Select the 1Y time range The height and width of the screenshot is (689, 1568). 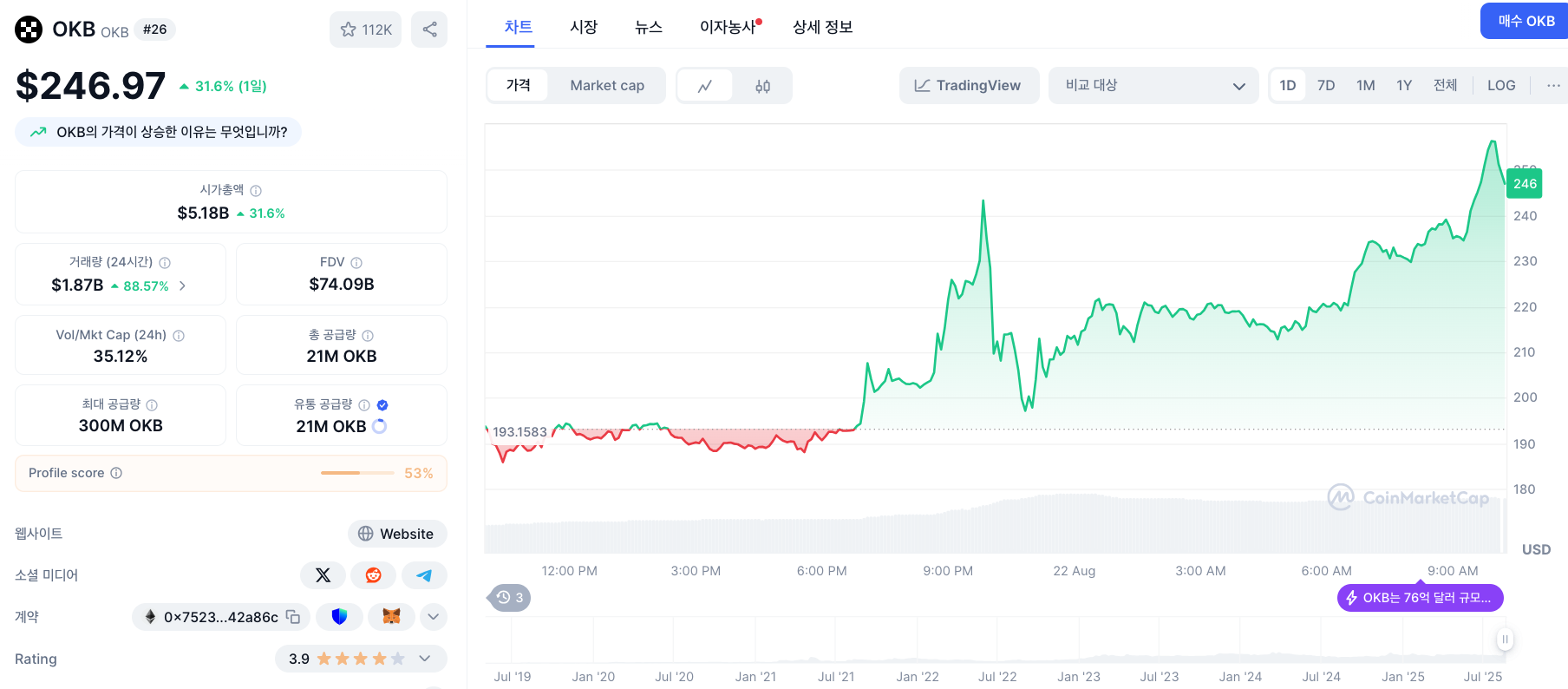(x=1404, y=85)
